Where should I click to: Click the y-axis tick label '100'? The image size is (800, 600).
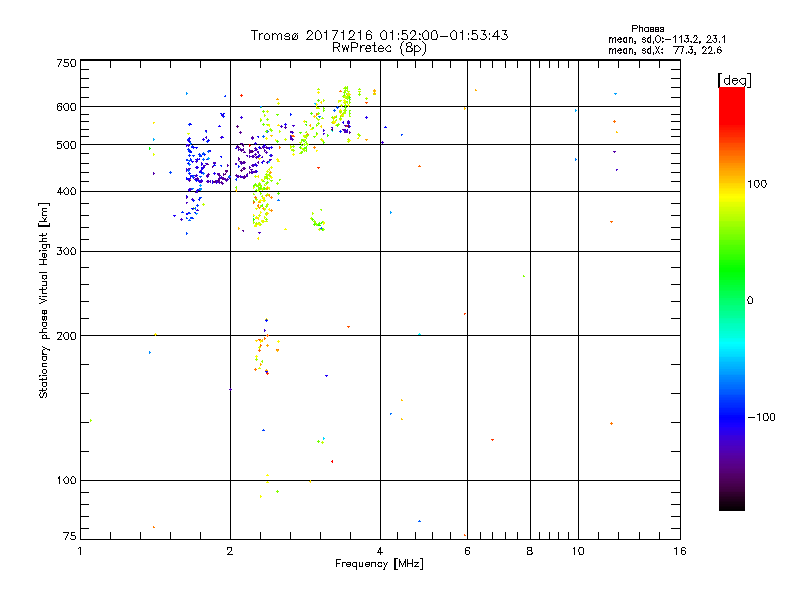tap(66, 480)
